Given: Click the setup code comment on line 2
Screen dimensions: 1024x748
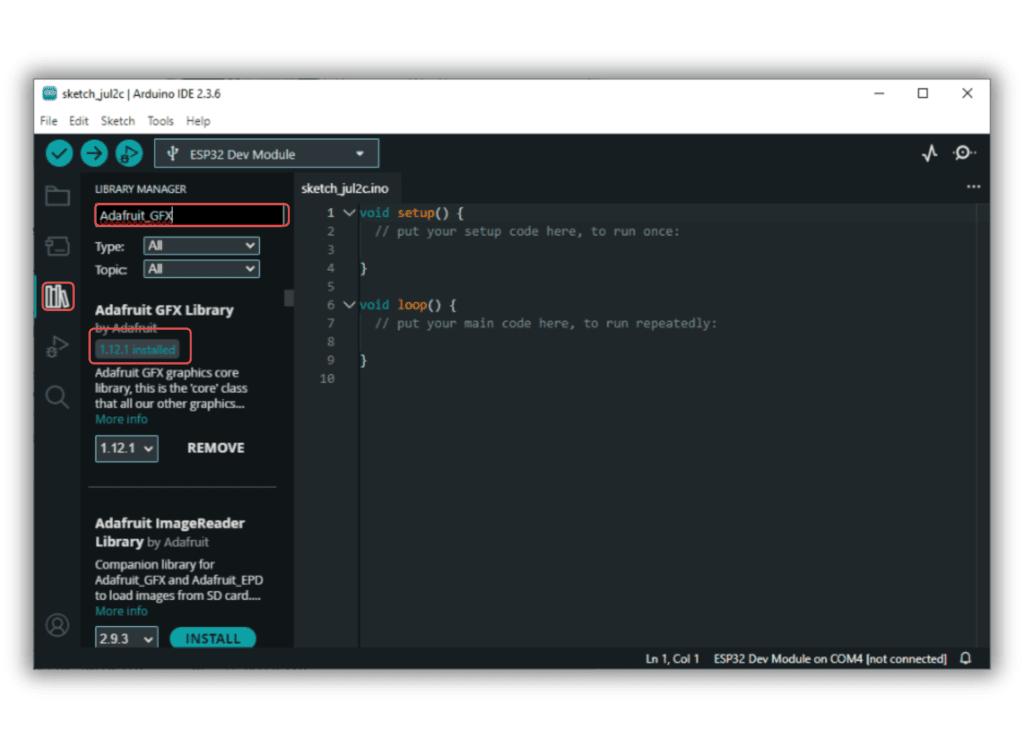Looking at the screenshot, I should pos(527,231).
